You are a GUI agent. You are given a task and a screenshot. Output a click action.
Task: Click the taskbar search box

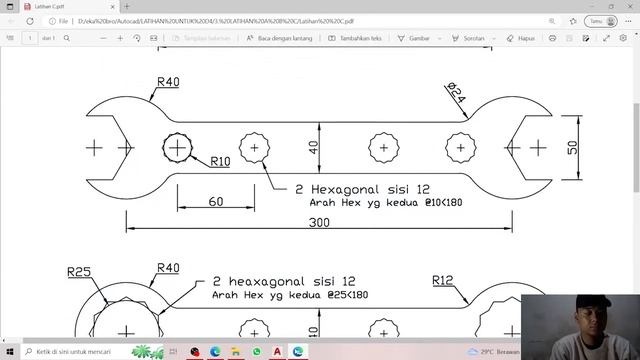pos(92,351)
